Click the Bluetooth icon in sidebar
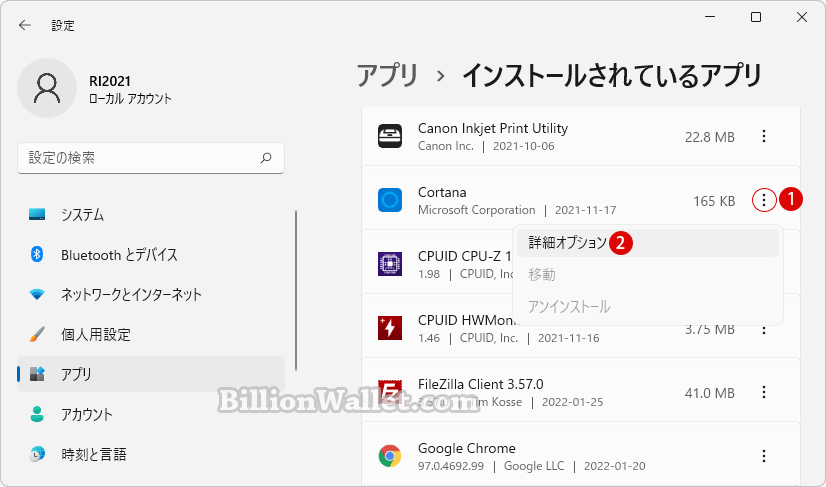The width and height of the screenshot is (826, 487). pyautogui.click(x=37, y=255)
